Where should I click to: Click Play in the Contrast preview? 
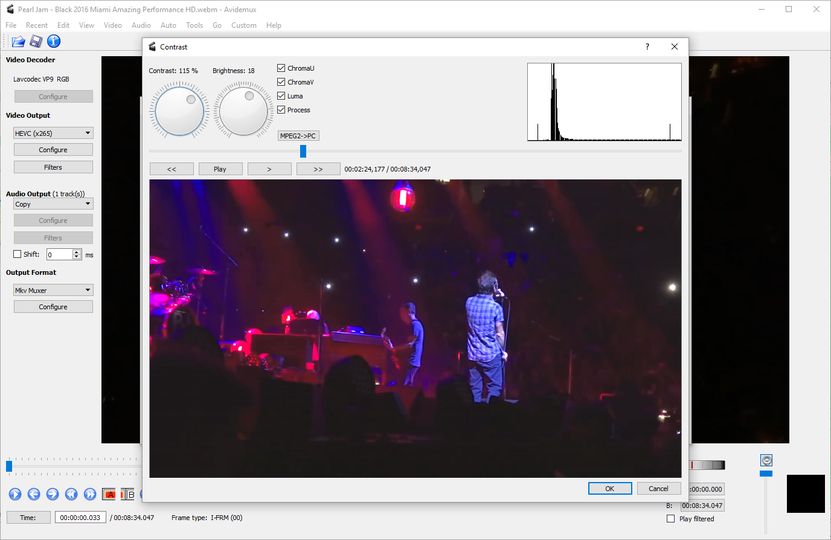pos(220,169)
